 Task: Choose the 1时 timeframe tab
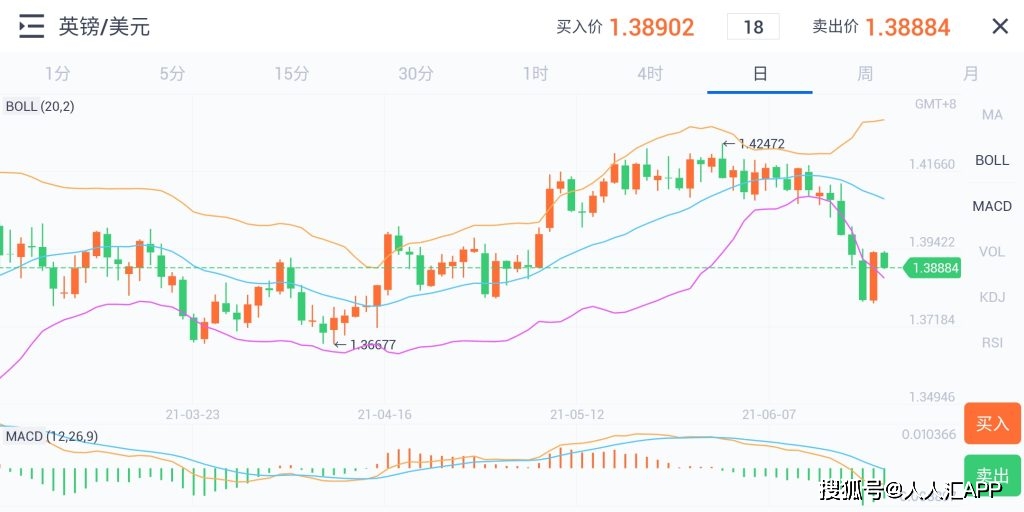point(535,74)
